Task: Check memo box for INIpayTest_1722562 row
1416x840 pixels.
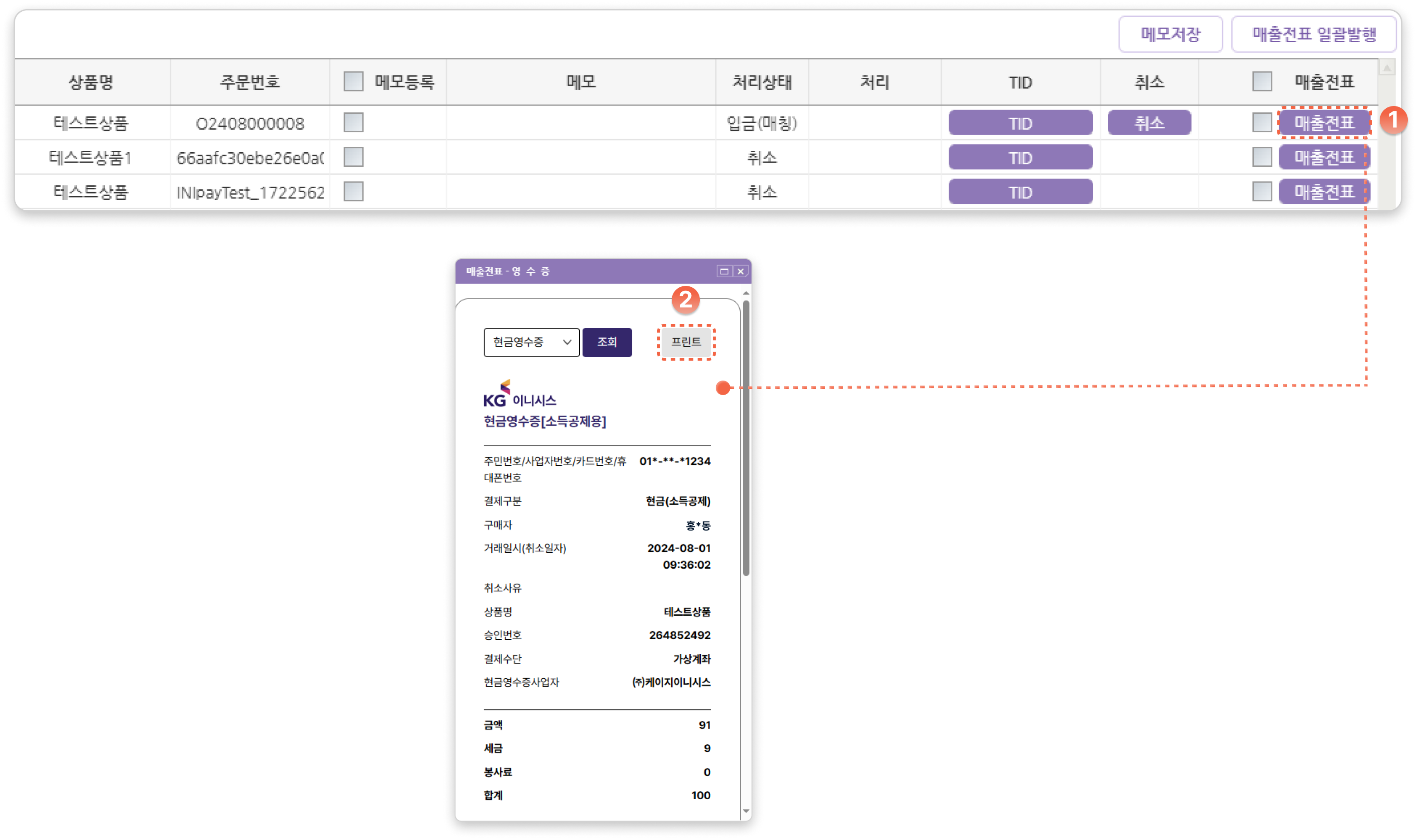Action: point(353,191)
